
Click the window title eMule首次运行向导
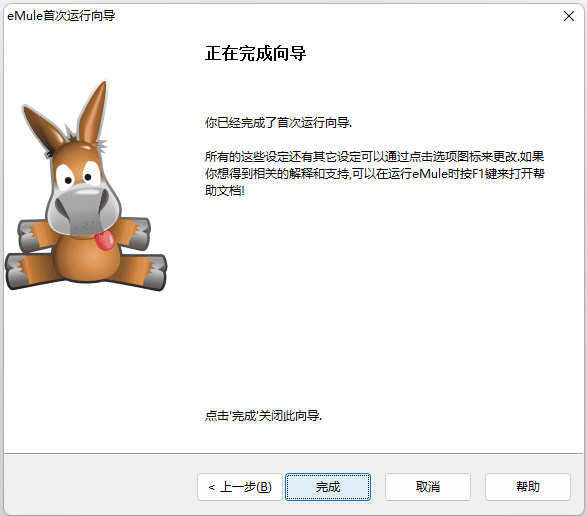click(61, 16)
